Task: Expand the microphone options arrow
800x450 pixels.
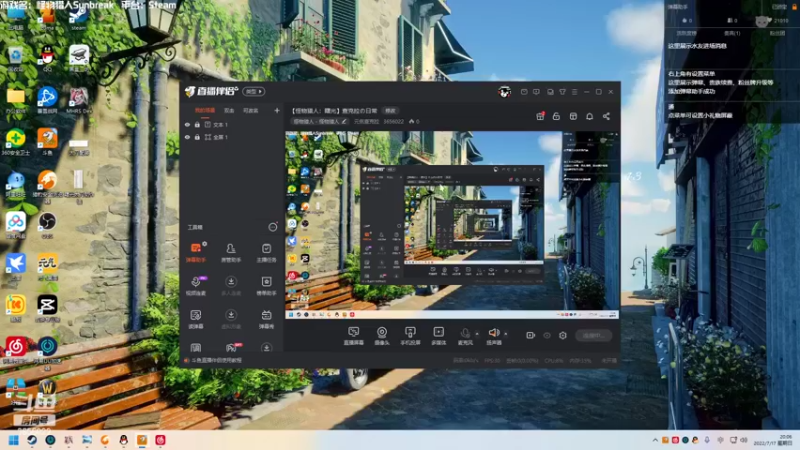Action: tap(477, 334)
